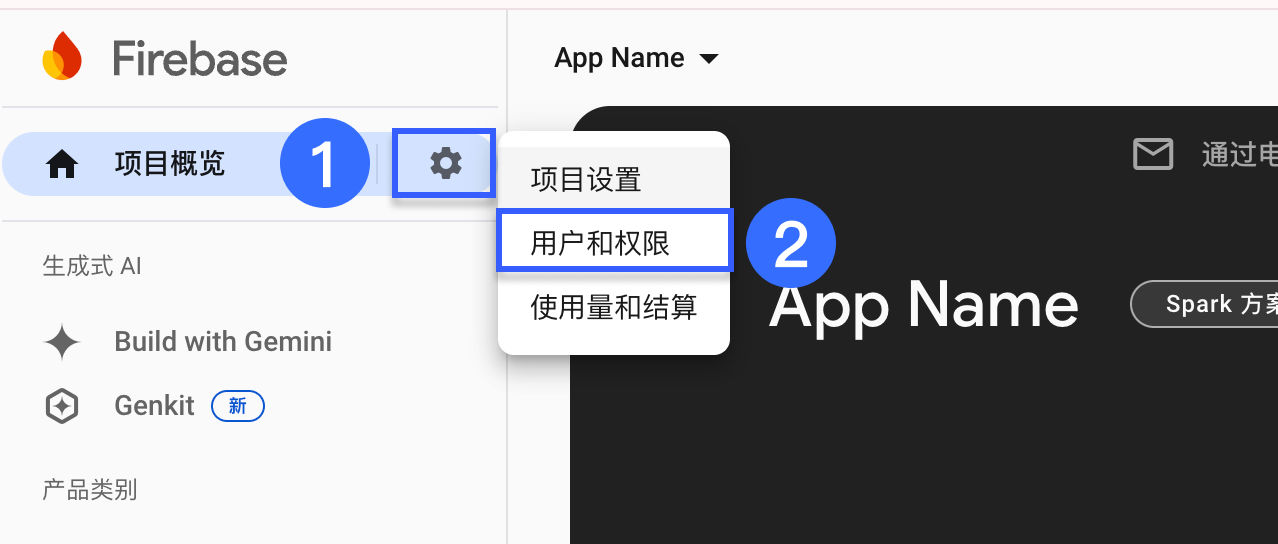Screen dimensions: 1278x544
Task: Click the home icon beside 项目概览
Action: pyautogui.click(x=62, y=164)
